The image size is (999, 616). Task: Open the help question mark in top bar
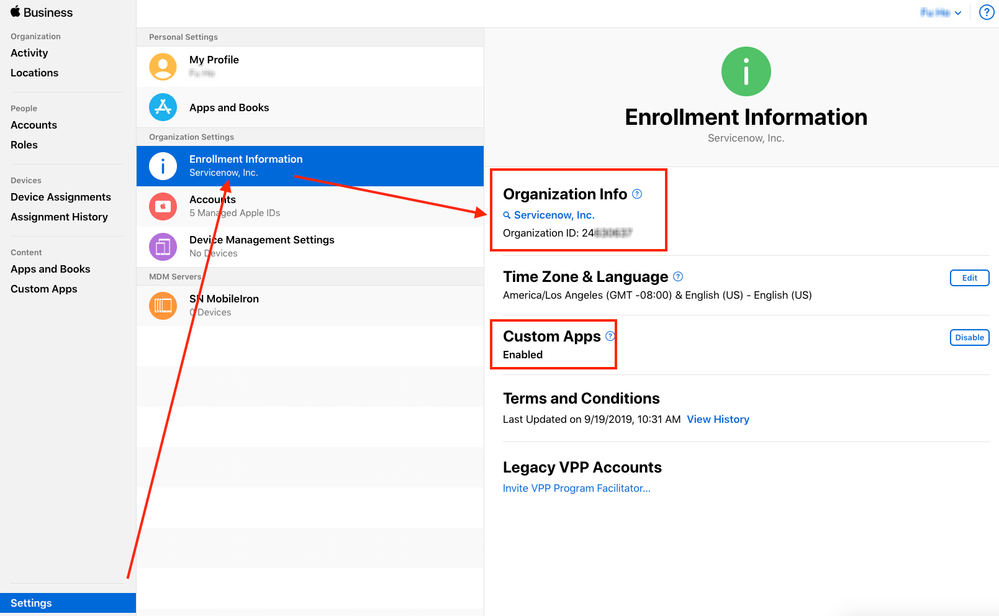[986, 12]
